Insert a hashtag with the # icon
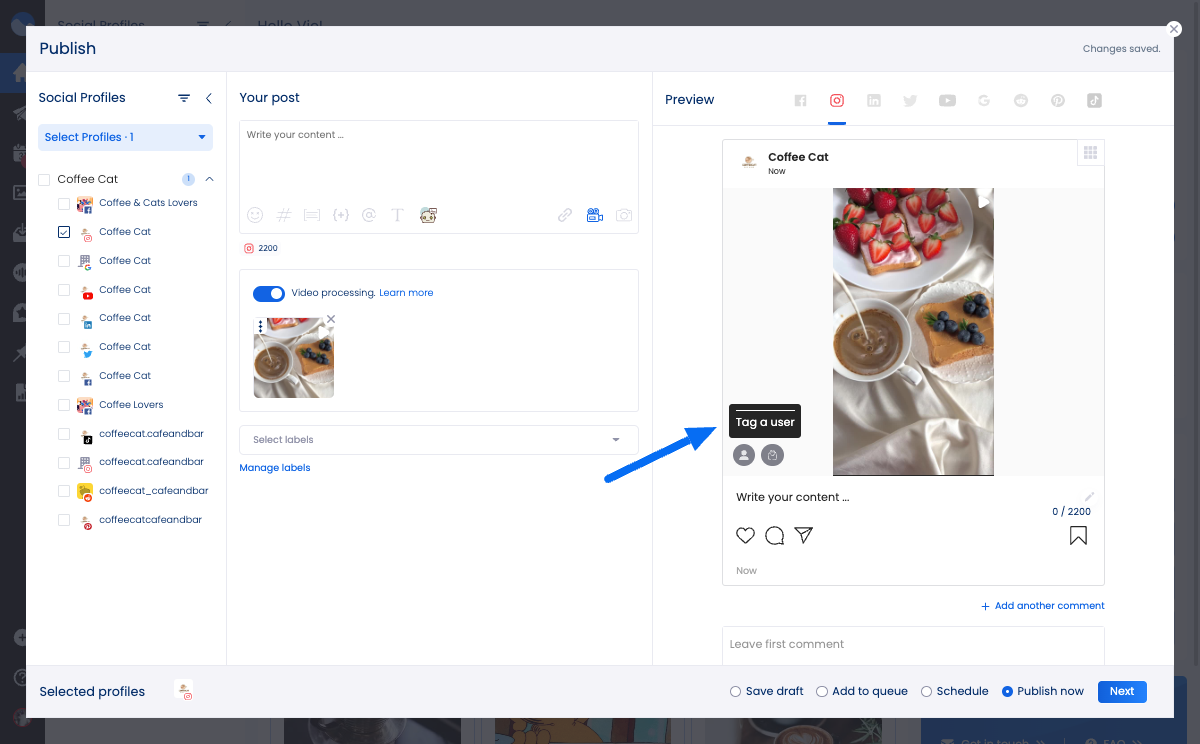This screenshot has height=744, width=1200. 283,215
